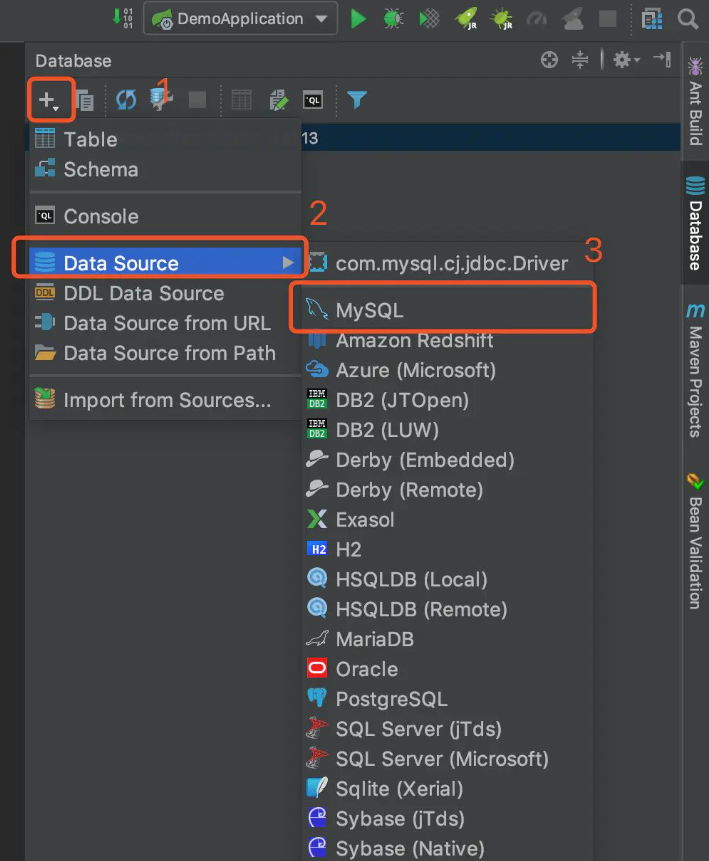Select com.mysql.cj.jdbc.Driver in the submenu

click(x=448, y=263)
